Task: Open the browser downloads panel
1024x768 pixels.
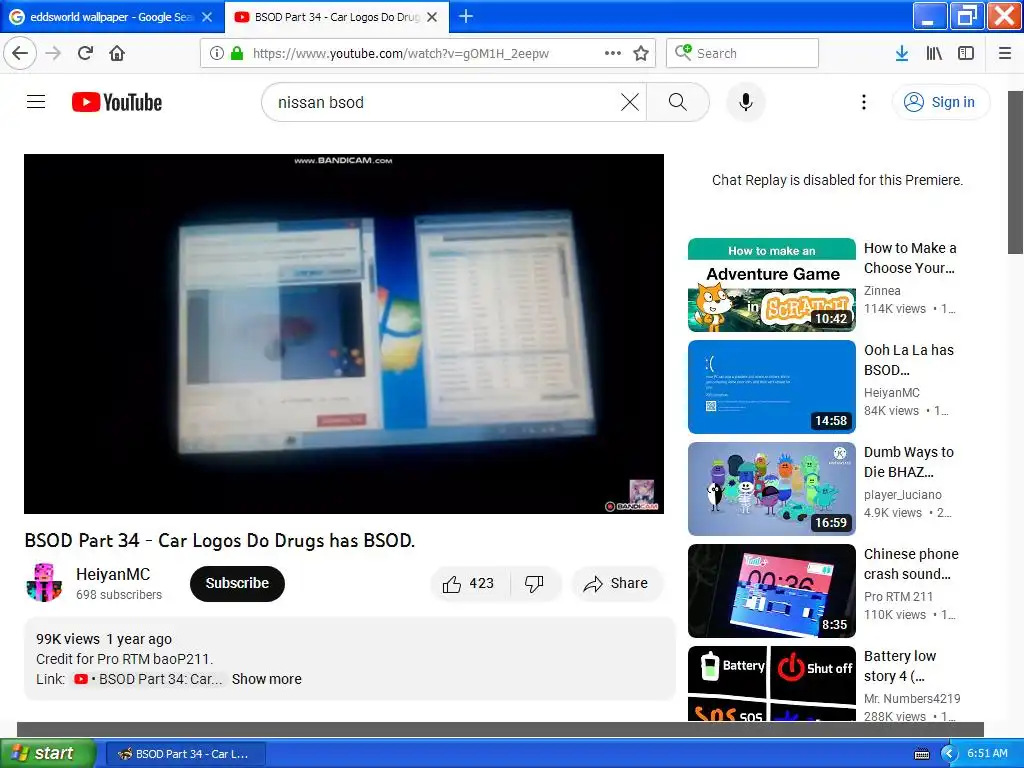Action: click(x=902, y=53)
